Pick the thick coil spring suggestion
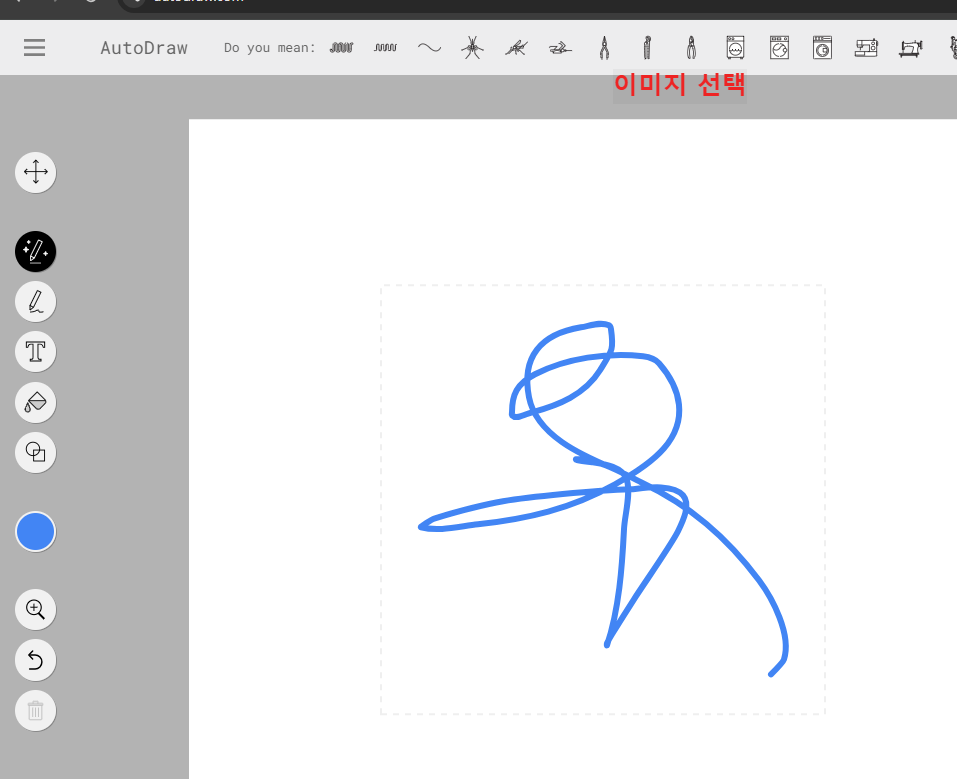The image size is (957, 779). point(342,48)
